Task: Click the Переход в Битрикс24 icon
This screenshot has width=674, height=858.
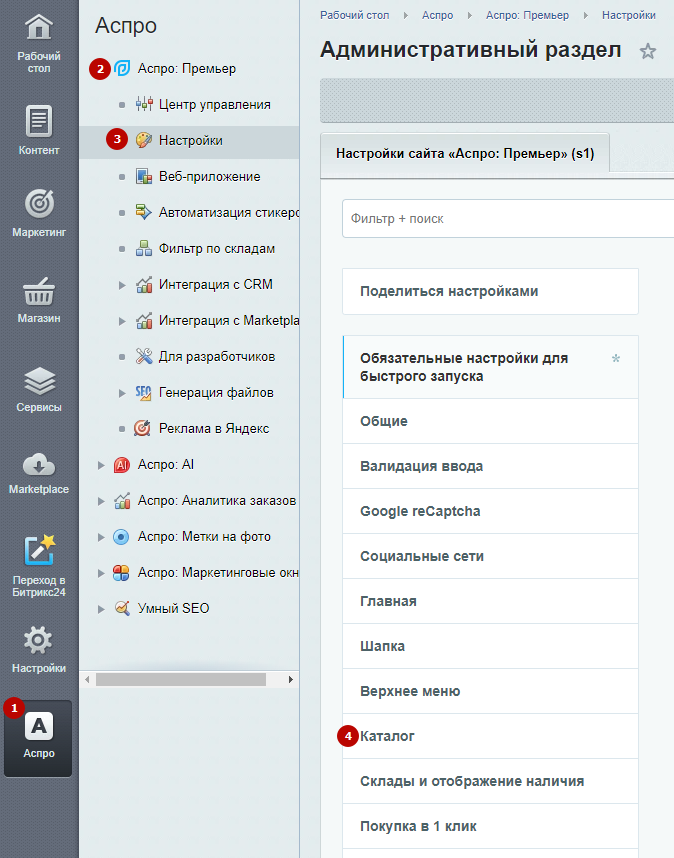Action: (x=39, y=550)
